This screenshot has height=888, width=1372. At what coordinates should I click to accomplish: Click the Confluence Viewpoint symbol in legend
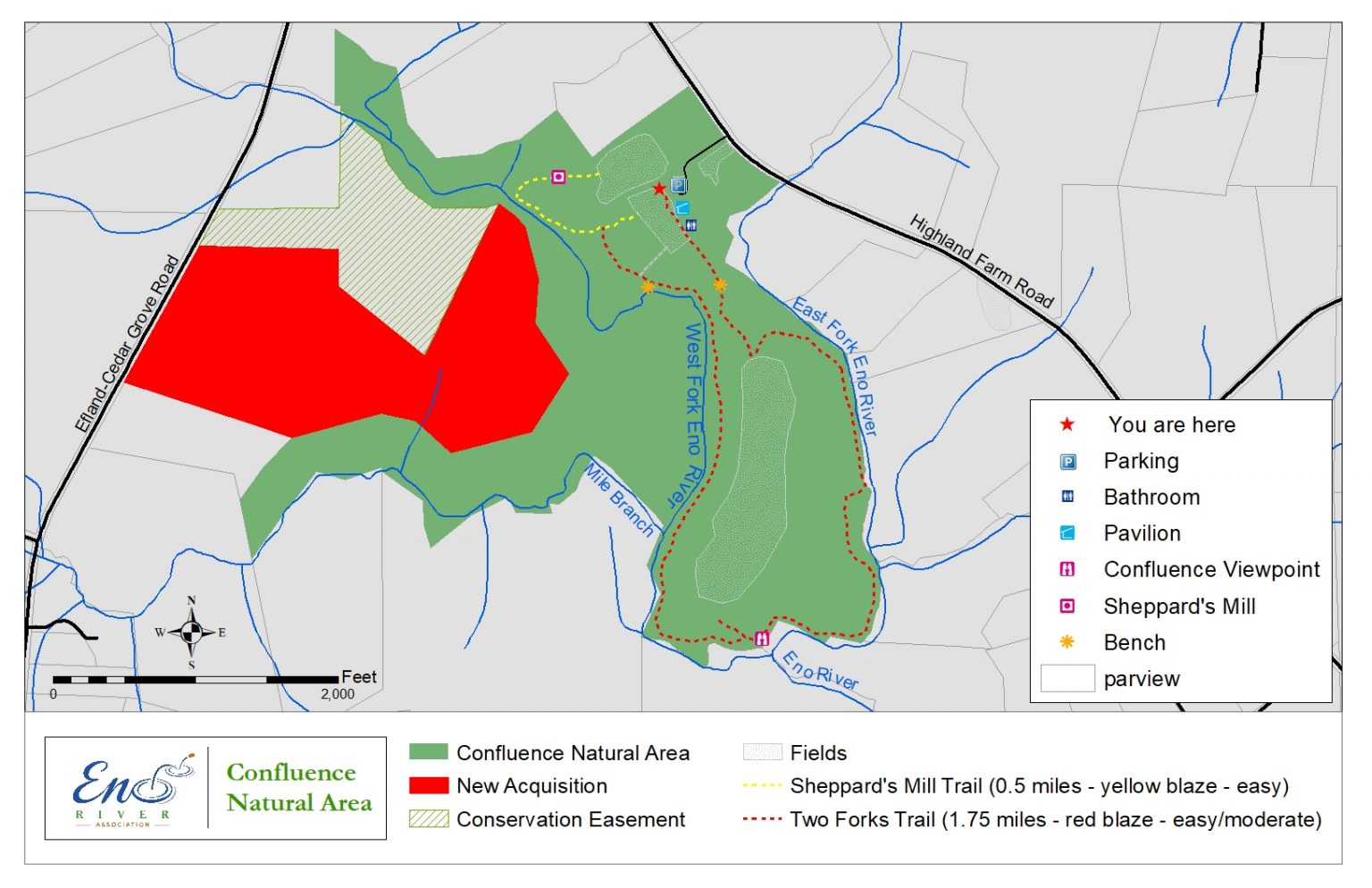tap(1067, 569)
